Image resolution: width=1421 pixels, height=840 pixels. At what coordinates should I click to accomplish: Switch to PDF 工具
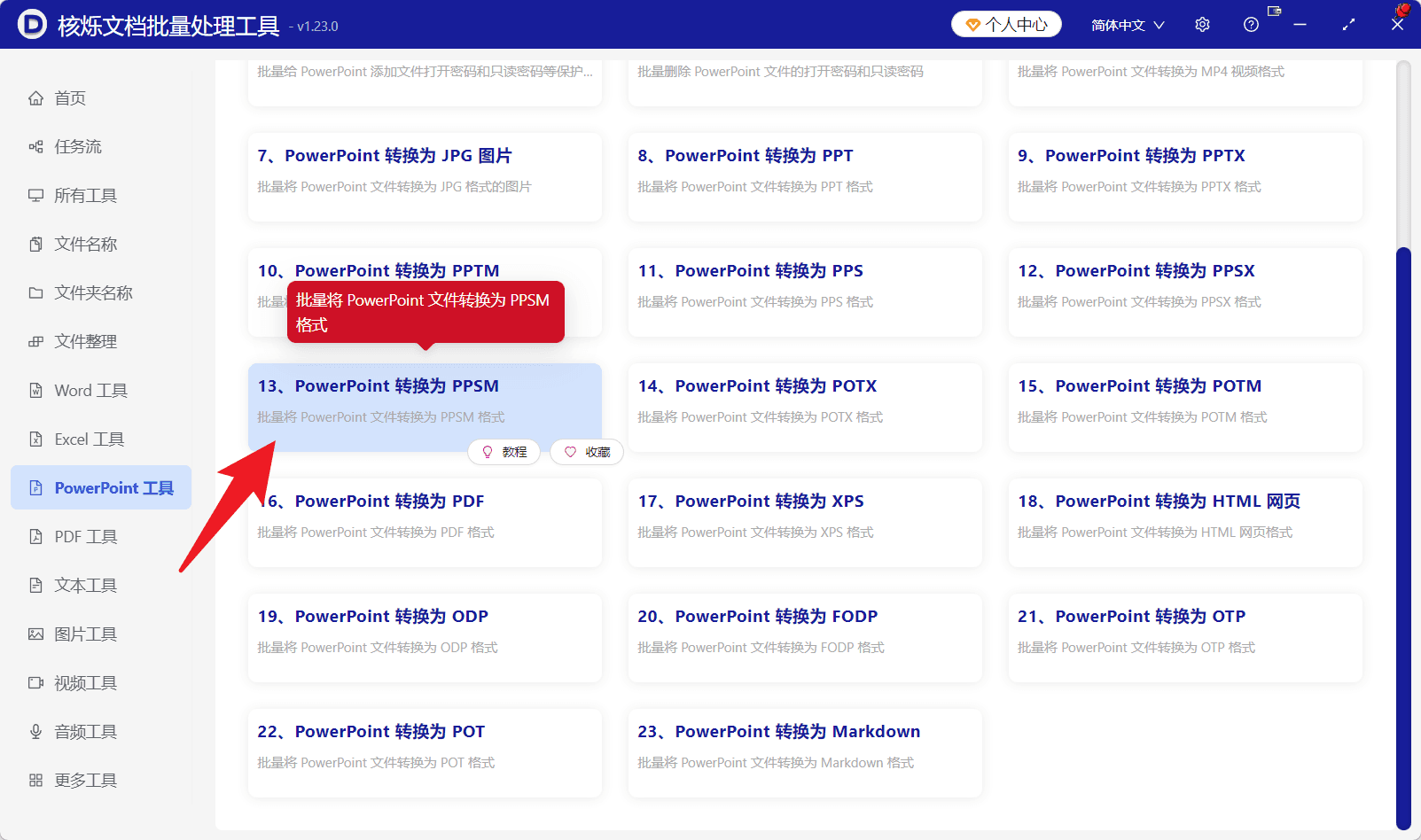[101, 537]
